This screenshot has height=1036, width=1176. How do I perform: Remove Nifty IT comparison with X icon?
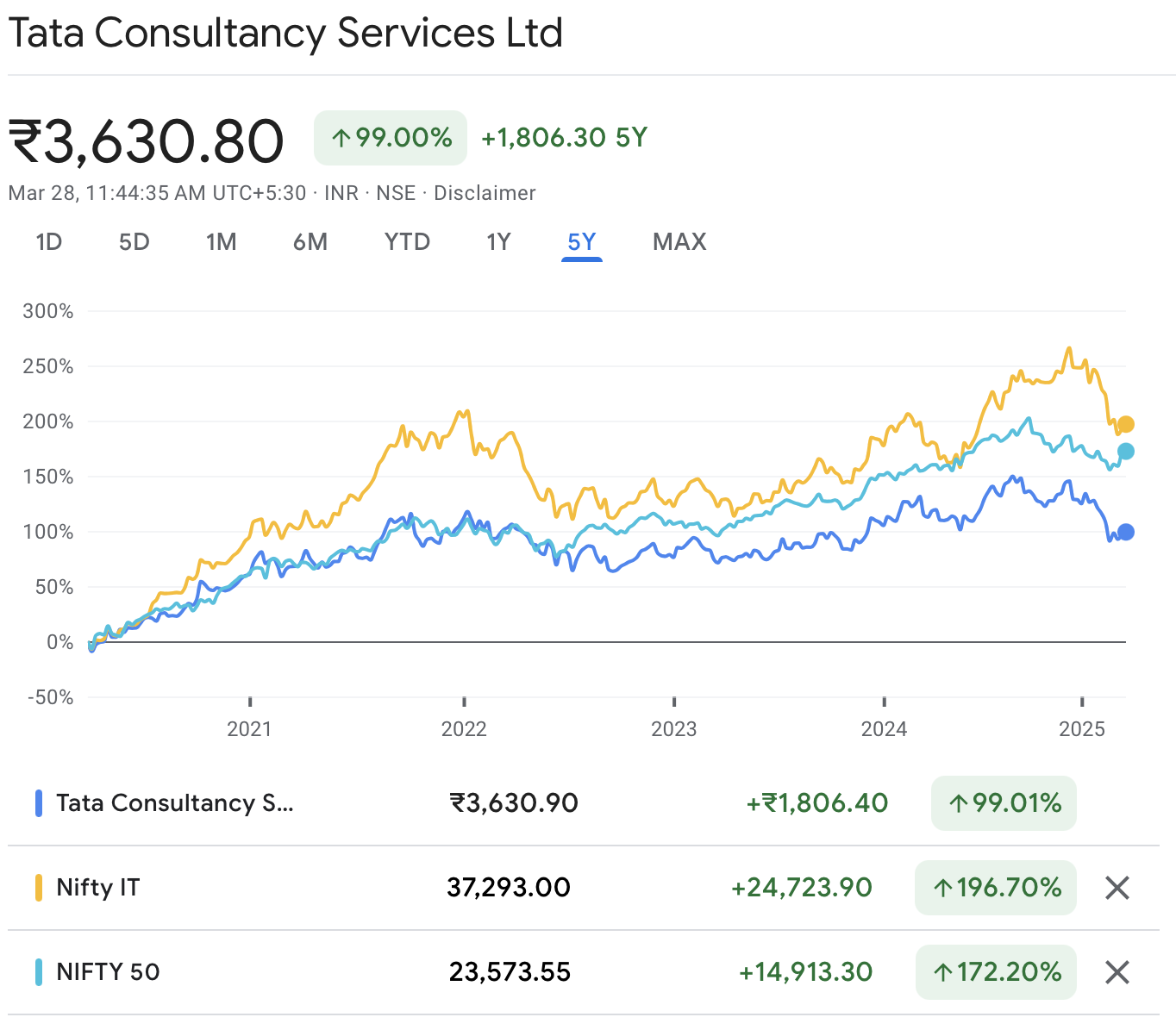(x=1117, y=888)
